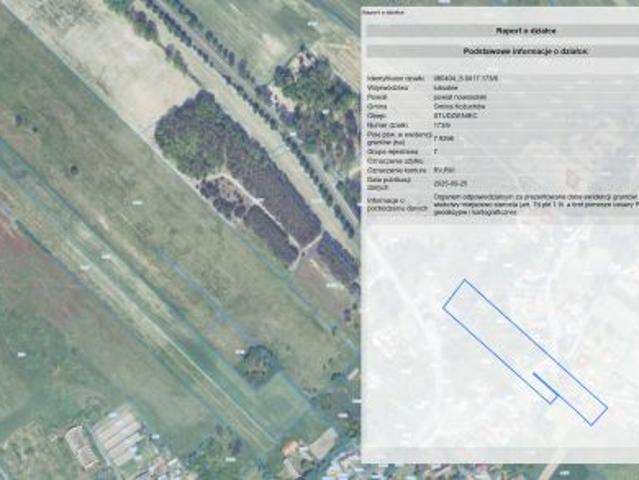Viewport: 639px width, 480px height.
Task: Click the 'Oznaczenie konturu' value
Action: pos(443,170)
